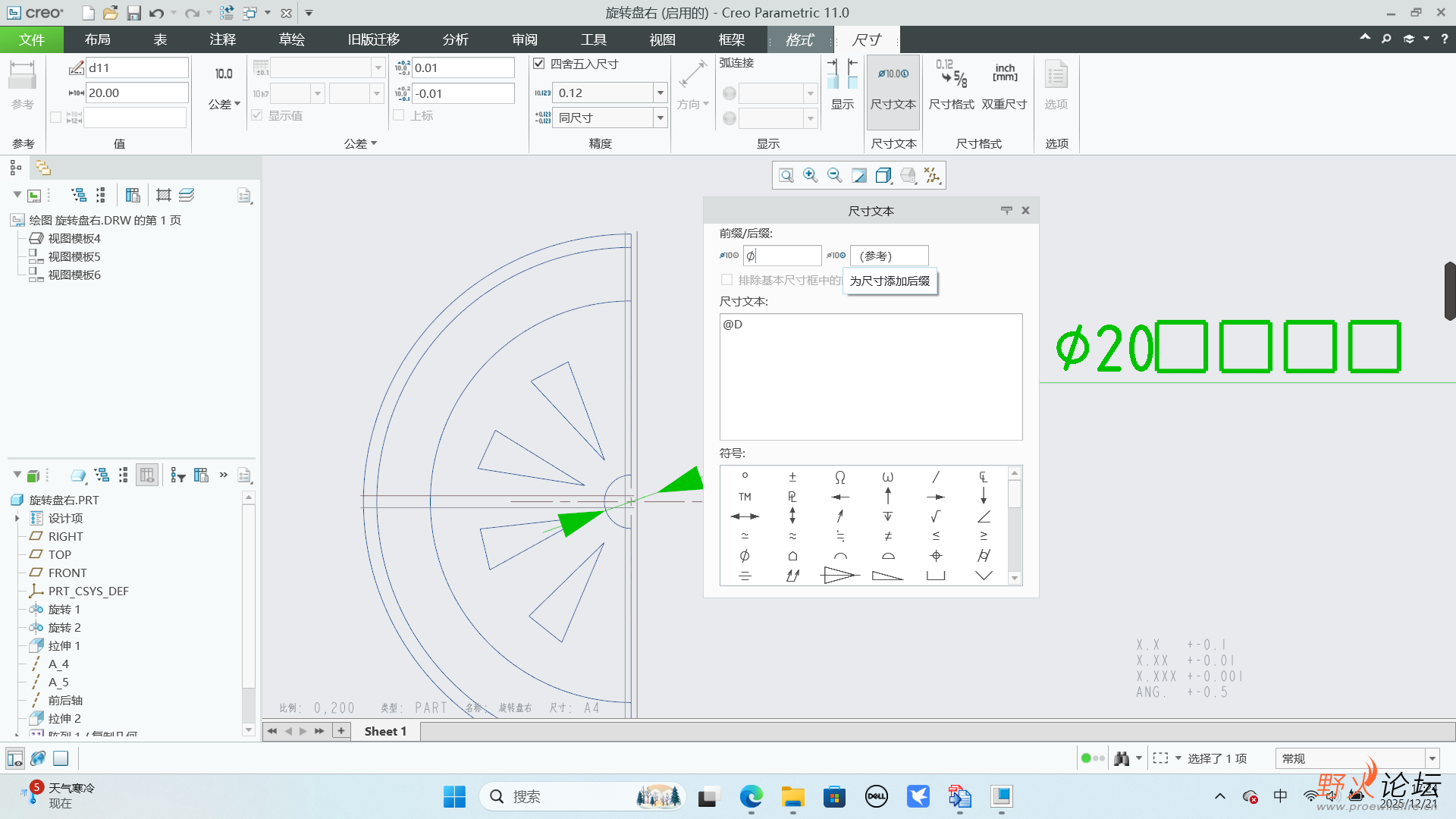Click the dimension suffix input field
Image resolution: width=1456 pixels, height=819 pixels.
click(889, 256)
